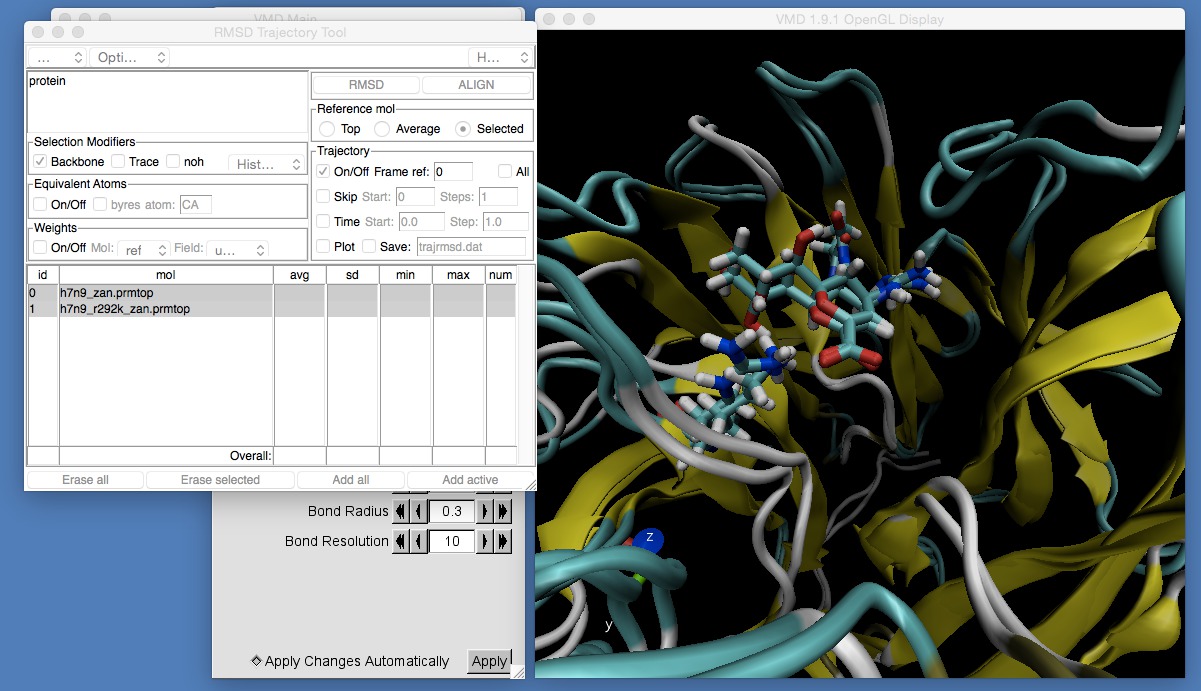Click the Frame ref input field
This screenshot has width=1201, height=691.
coord(453,172)
